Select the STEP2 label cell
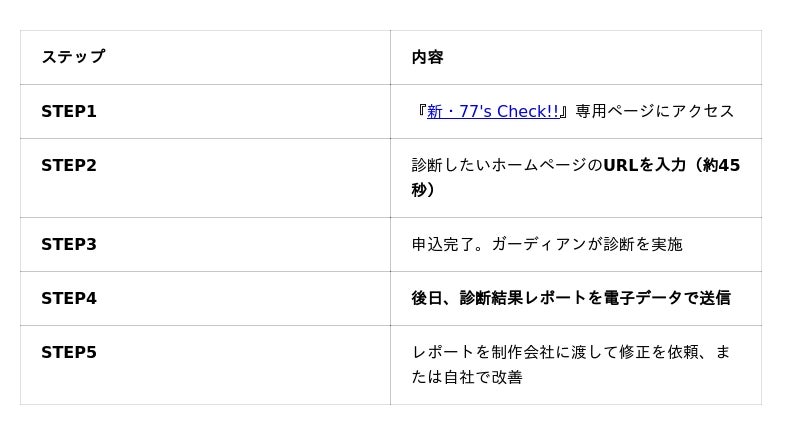800x435 pixels. 69,165
